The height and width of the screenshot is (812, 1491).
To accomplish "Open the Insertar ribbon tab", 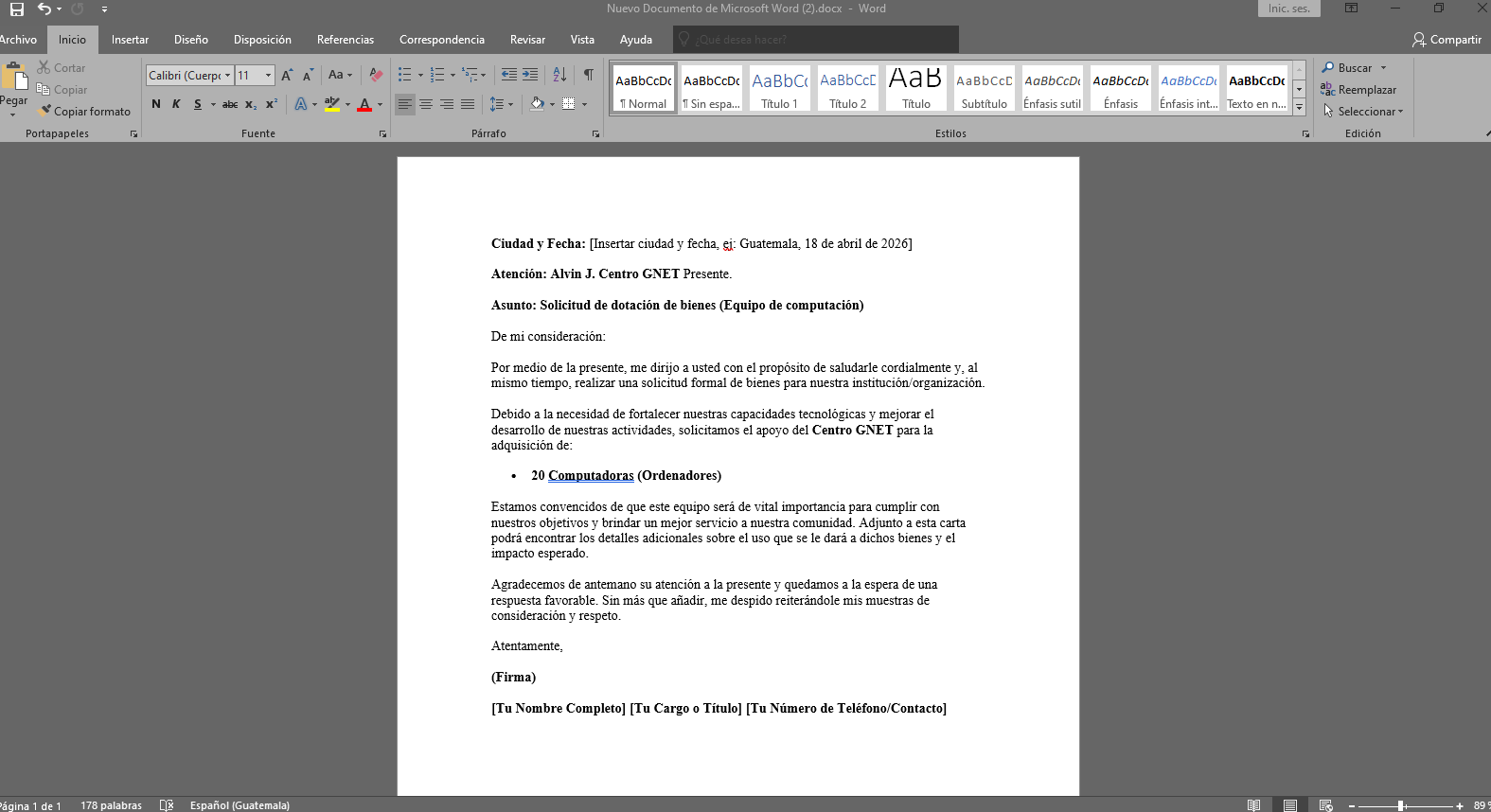I will click(130, 40).
